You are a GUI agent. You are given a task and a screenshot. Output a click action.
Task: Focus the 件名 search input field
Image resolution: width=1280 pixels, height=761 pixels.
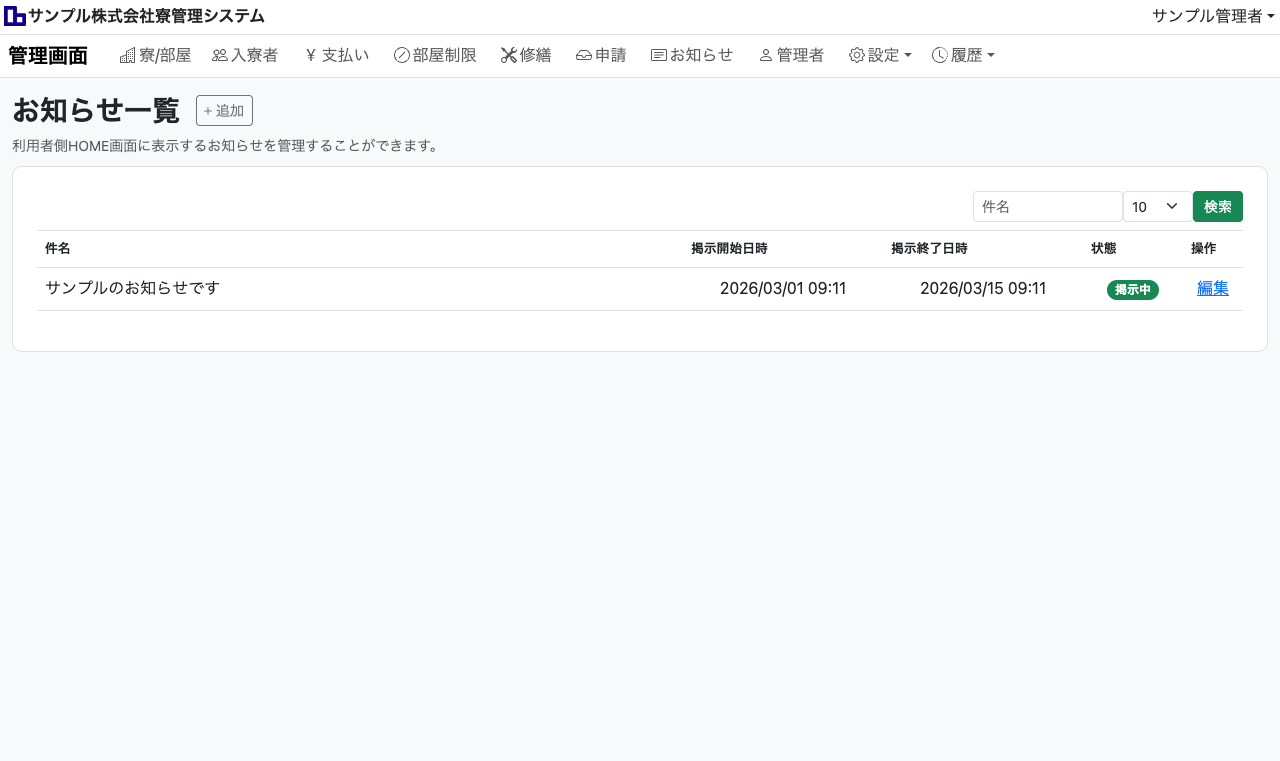[1047, 207]
